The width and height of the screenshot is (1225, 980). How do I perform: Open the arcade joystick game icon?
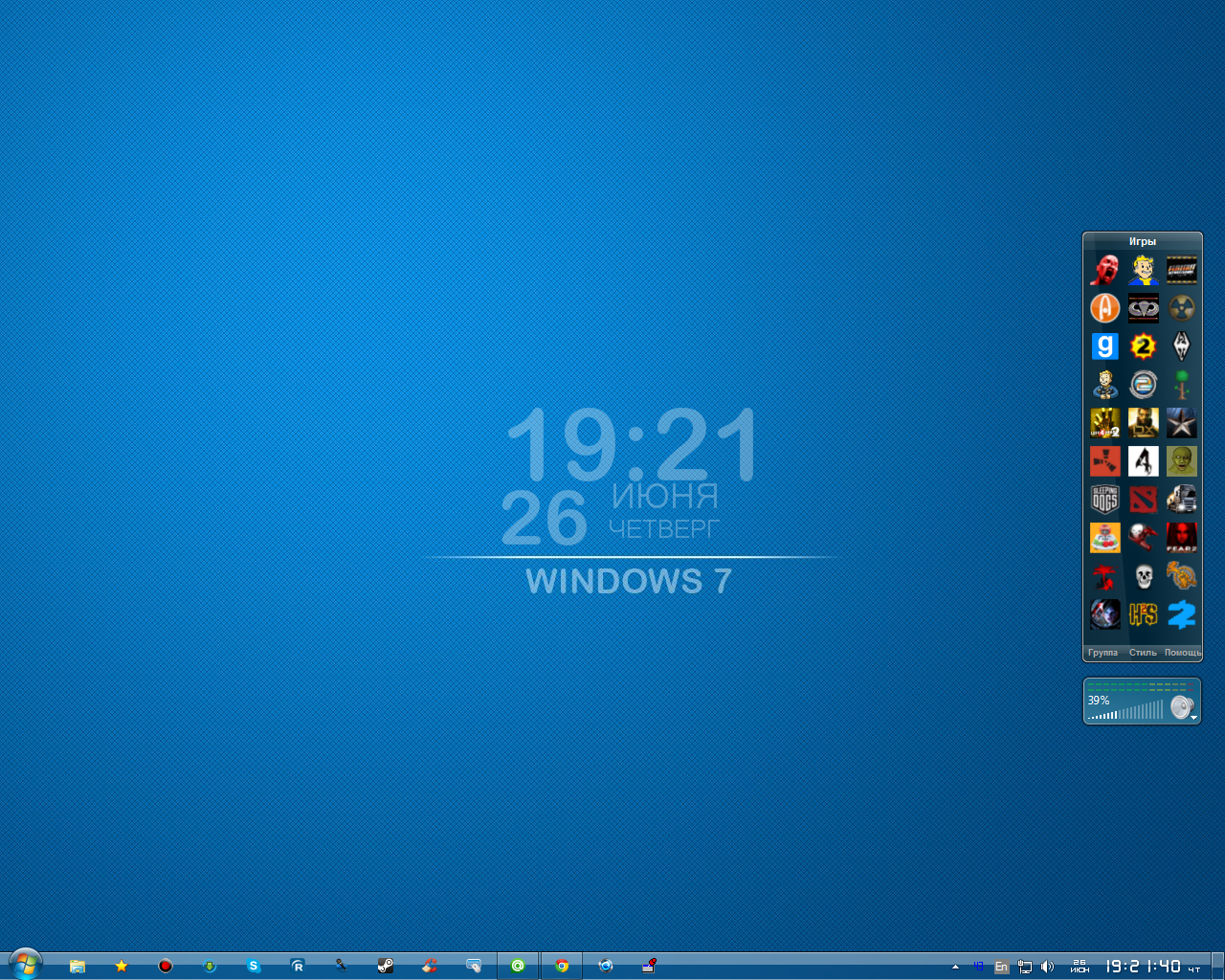coord(1105,538)
